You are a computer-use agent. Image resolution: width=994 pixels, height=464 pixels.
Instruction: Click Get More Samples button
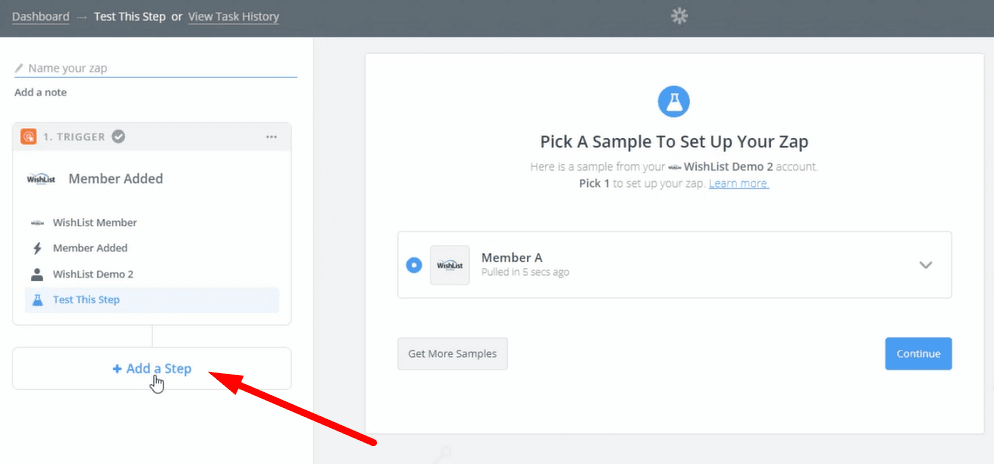point(453,354)
